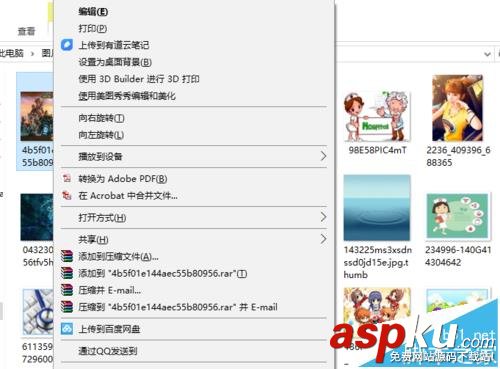Expand the 打开方式(H) submenu arrow
Screen dimensions: 500x369
click(323, 217)
